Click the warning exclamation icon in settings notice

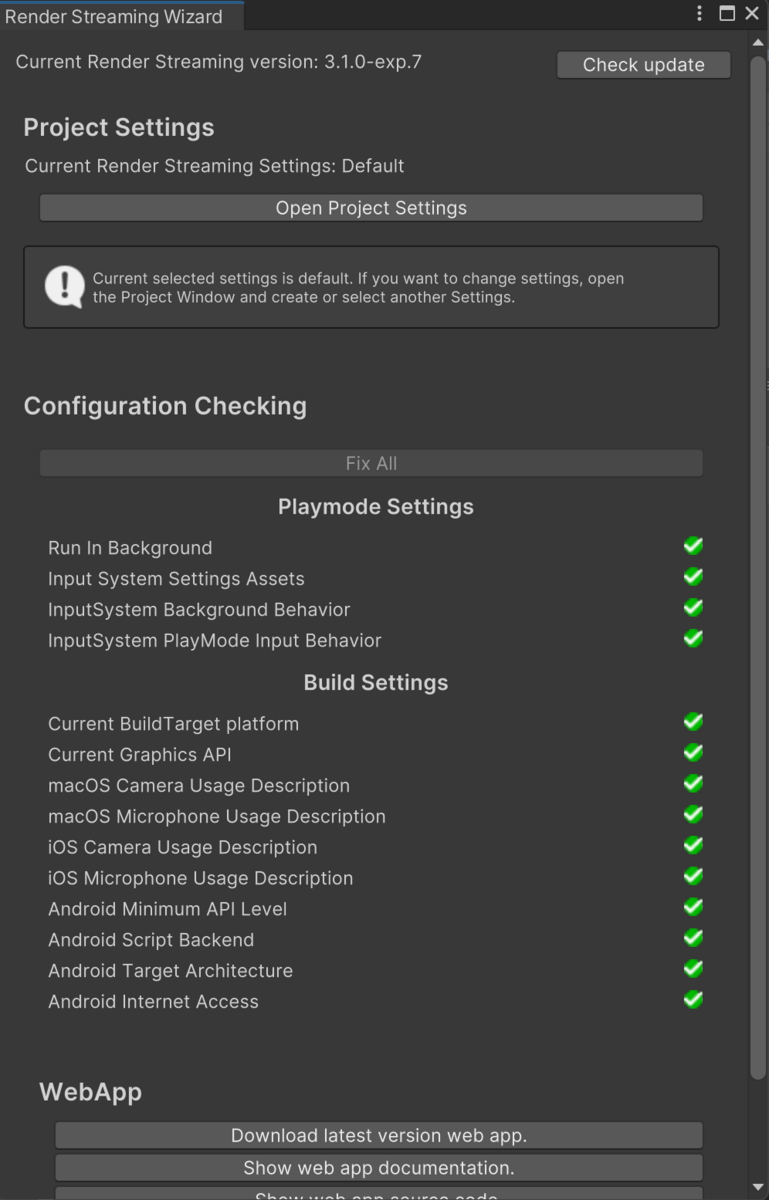(x=63, y=286)
